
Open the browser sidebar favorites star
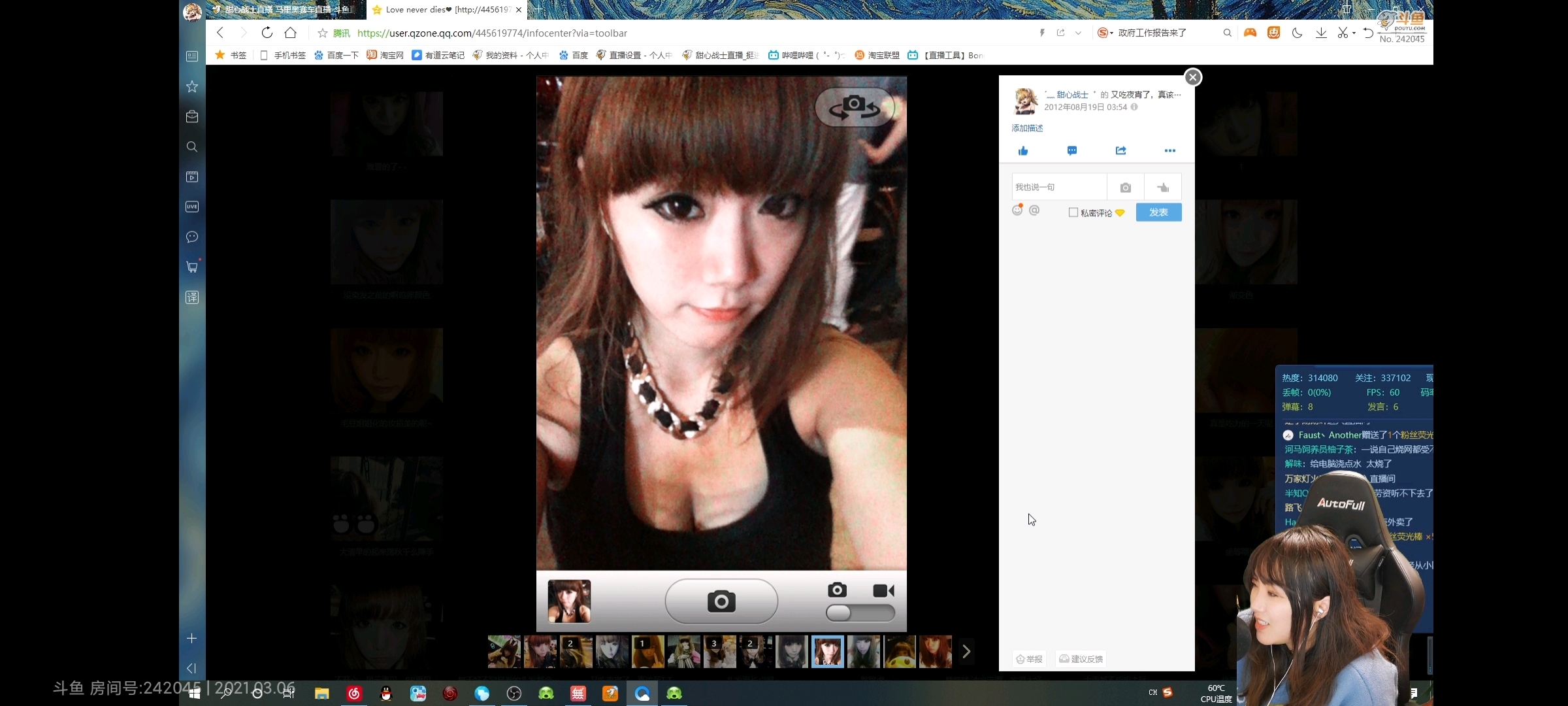(192, 86)
